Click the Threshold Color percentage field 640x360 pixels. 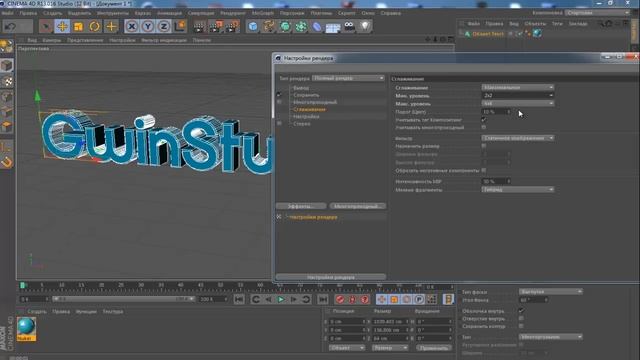[496, 111]
